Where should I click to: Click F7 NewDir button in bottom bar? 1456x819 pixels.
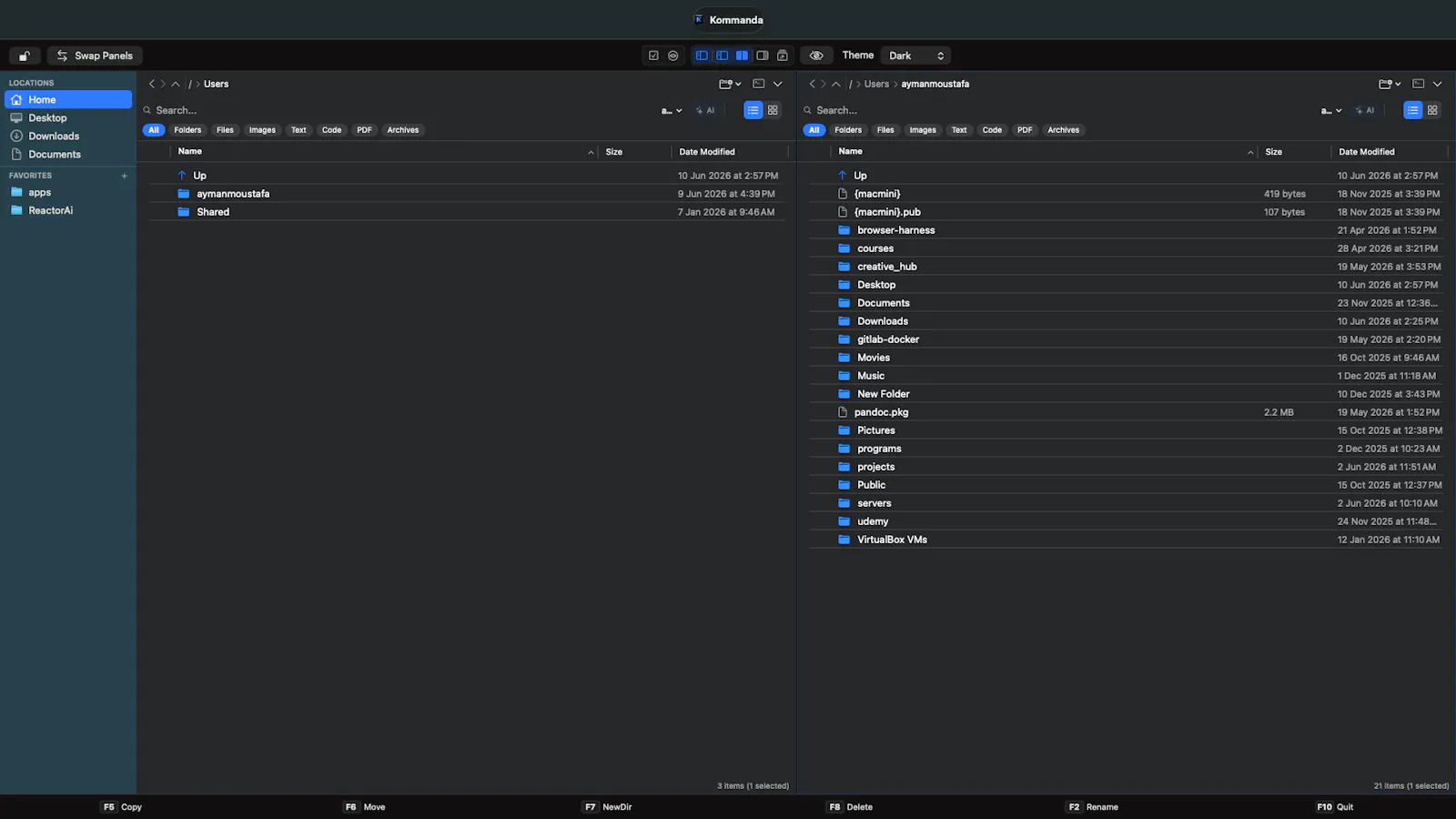click(x=608, y=807)
